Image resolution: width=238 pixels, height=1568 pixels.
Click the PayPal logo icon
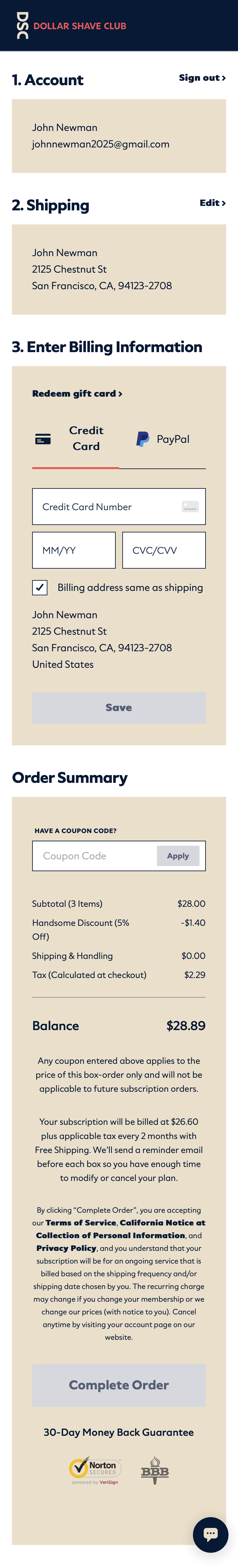click(x=142, y=438)
